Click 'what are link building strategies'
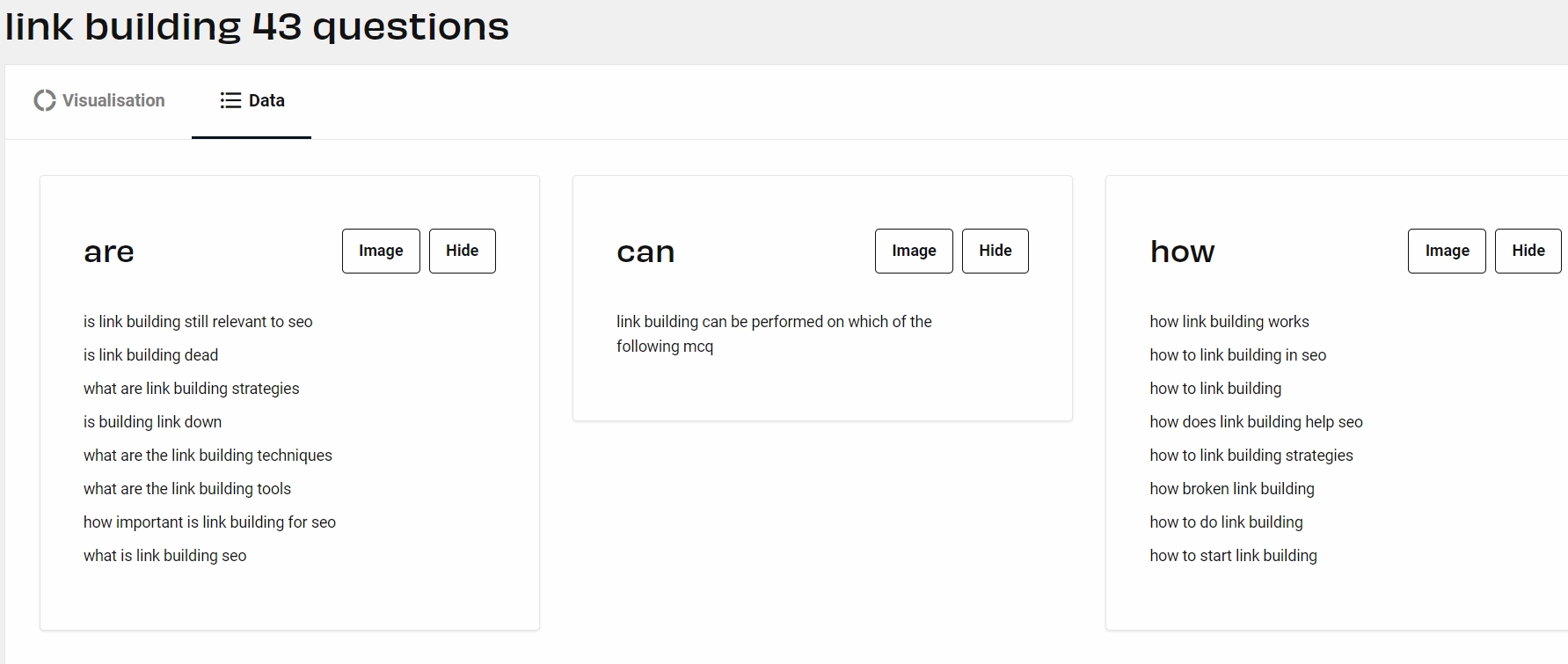The height and width of the screenshot is (664, 1568). point(191,389)
